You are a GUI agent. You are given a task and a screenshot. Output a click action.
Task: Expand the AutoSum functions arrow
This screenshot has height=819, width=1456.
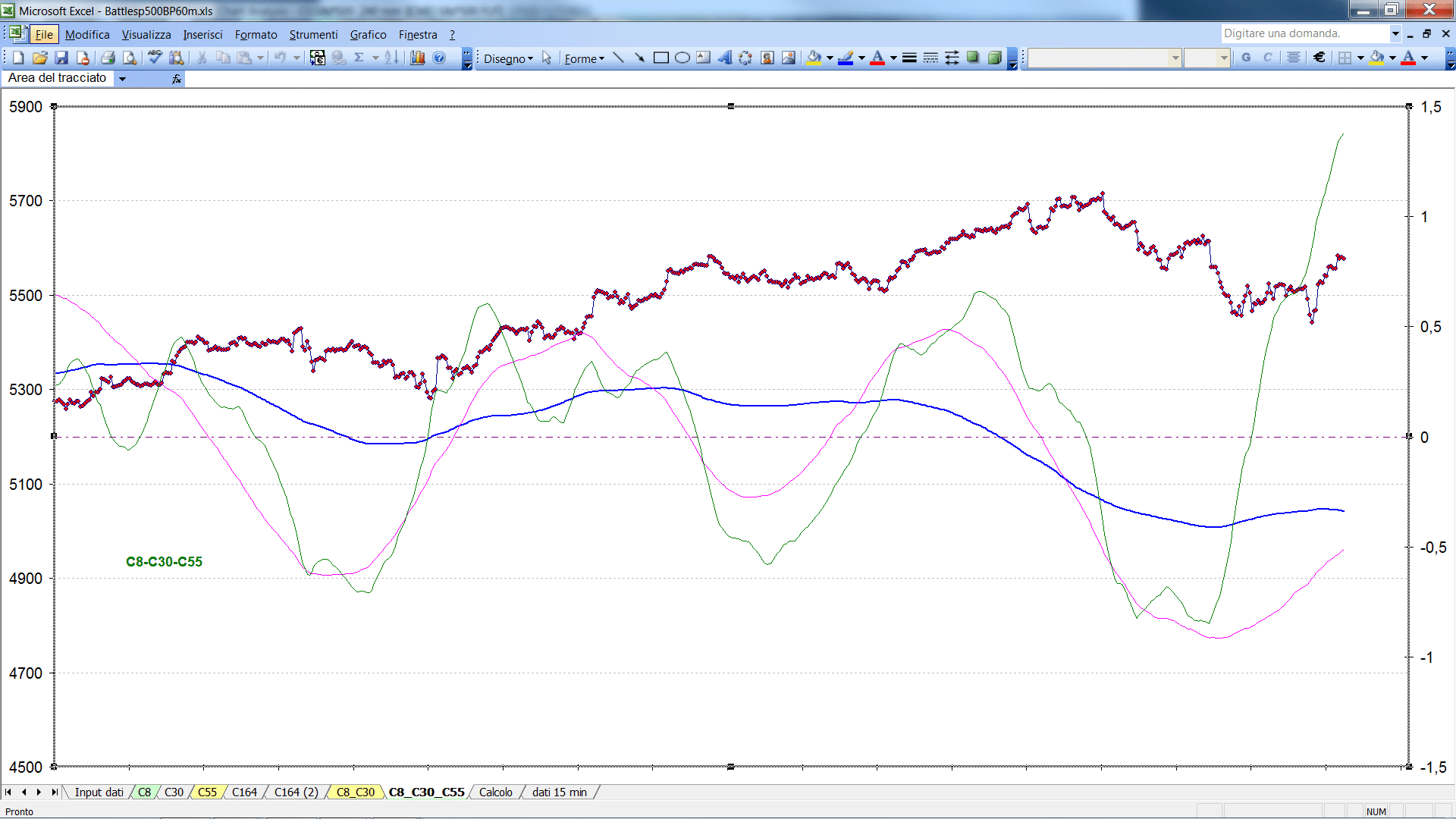point(375,58)
